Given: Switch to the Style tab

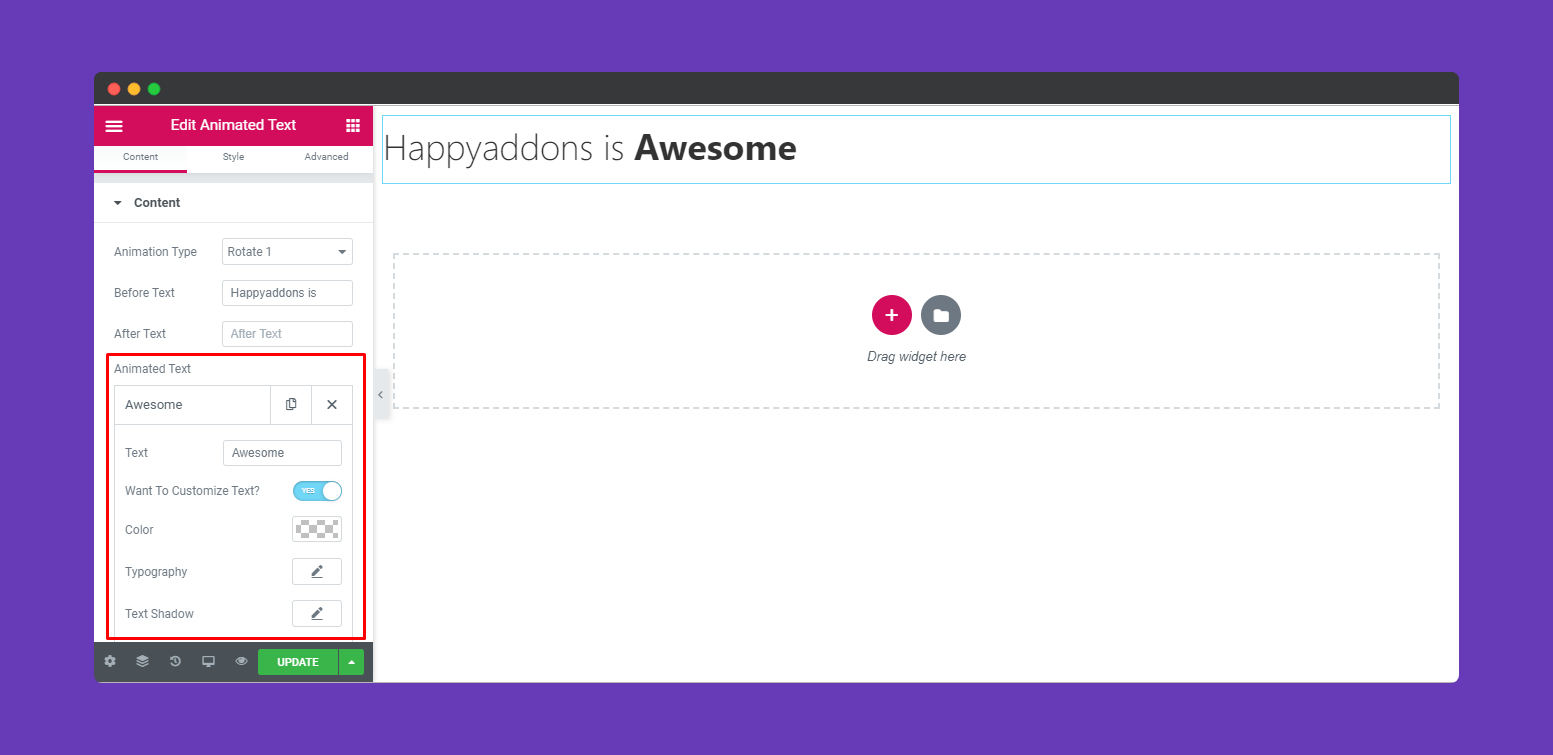Looking at the screenshot, I should [x=233, y=157].
